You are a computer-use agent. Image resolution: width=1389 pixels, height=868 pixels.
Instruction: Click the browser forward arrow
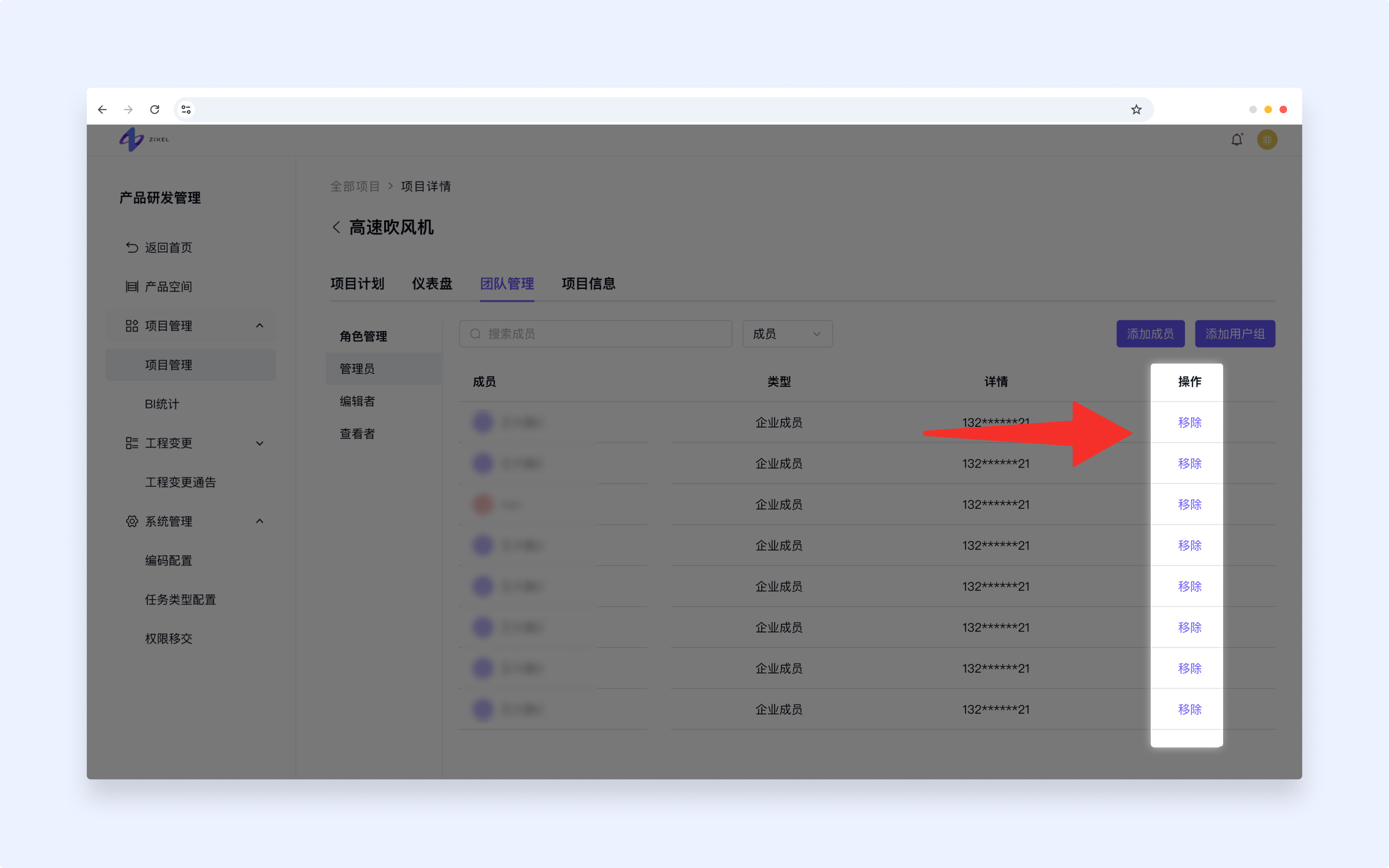pos(128,109)
